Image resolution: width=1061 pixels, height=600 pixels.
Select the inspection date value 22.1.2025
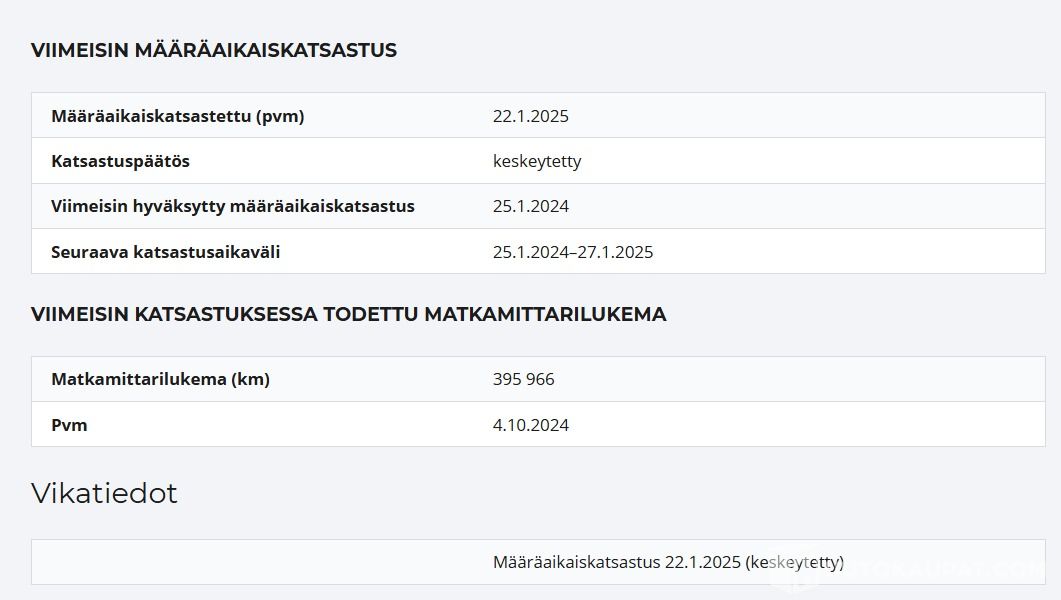click(x=530, y=116)
